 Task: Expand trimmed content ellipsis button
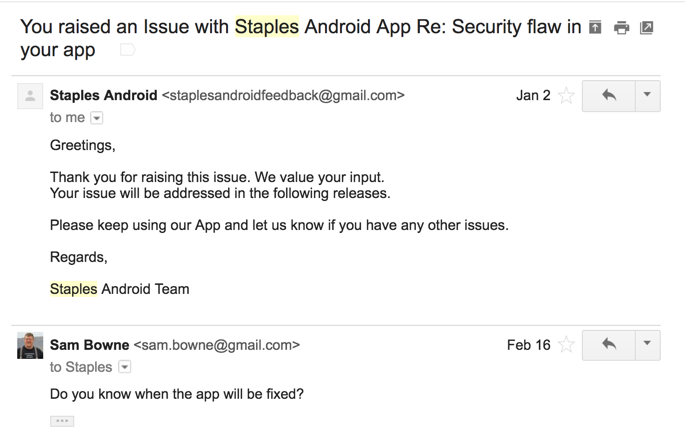pos(62,421)
